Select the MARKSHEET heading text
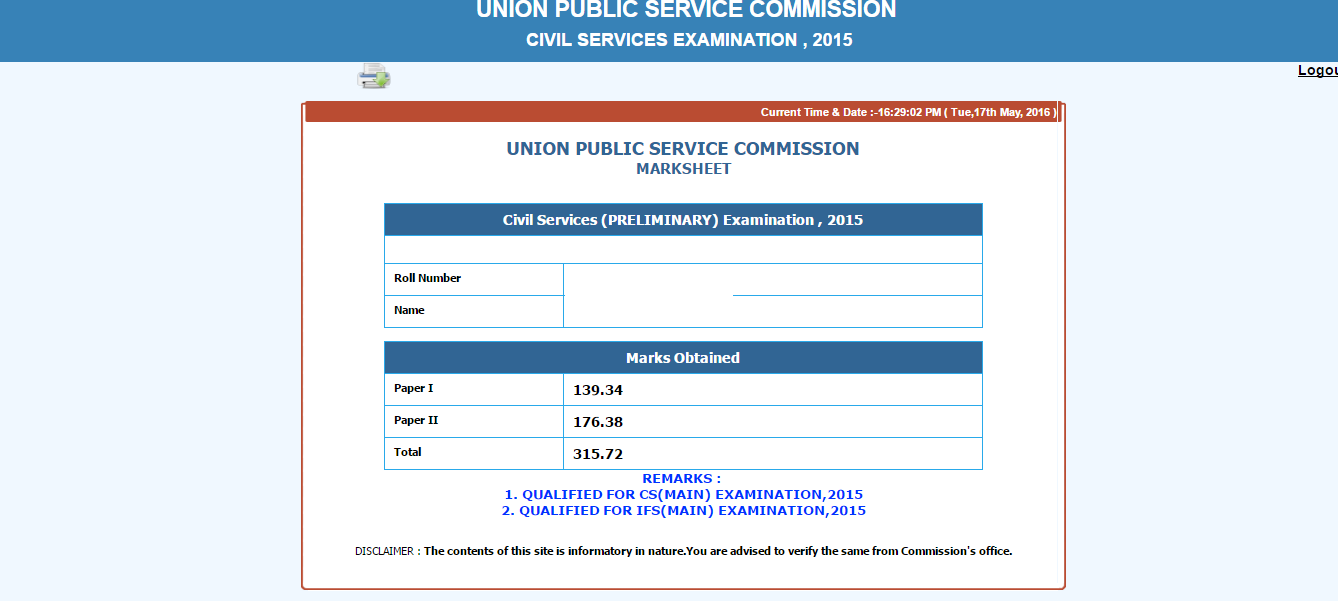The height and width of the screenshot is (601, 1338). click(x=683, y=169)
